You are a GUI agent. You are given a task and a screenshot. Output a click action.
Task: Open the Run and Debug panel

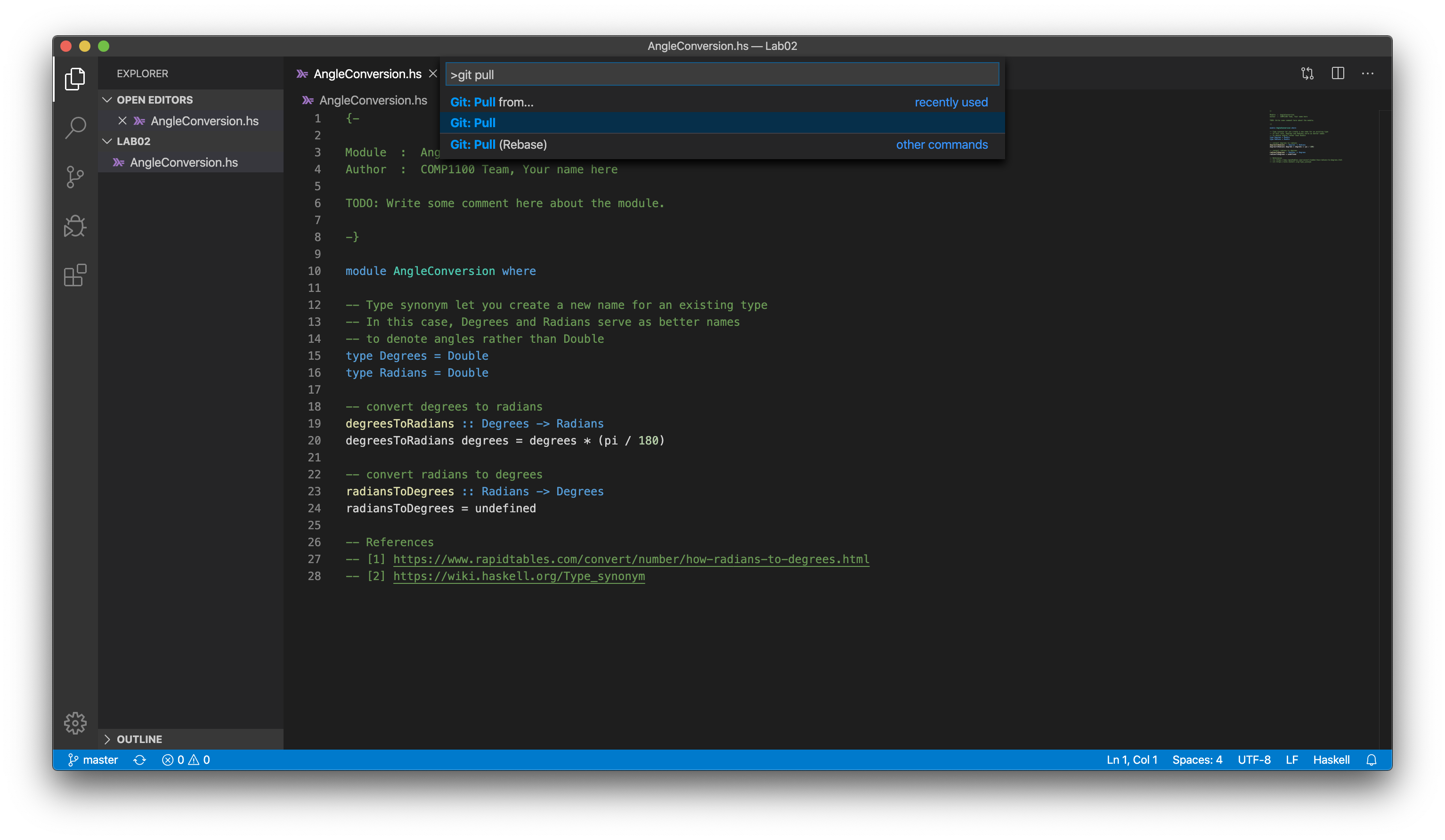[x=75, y=226]
